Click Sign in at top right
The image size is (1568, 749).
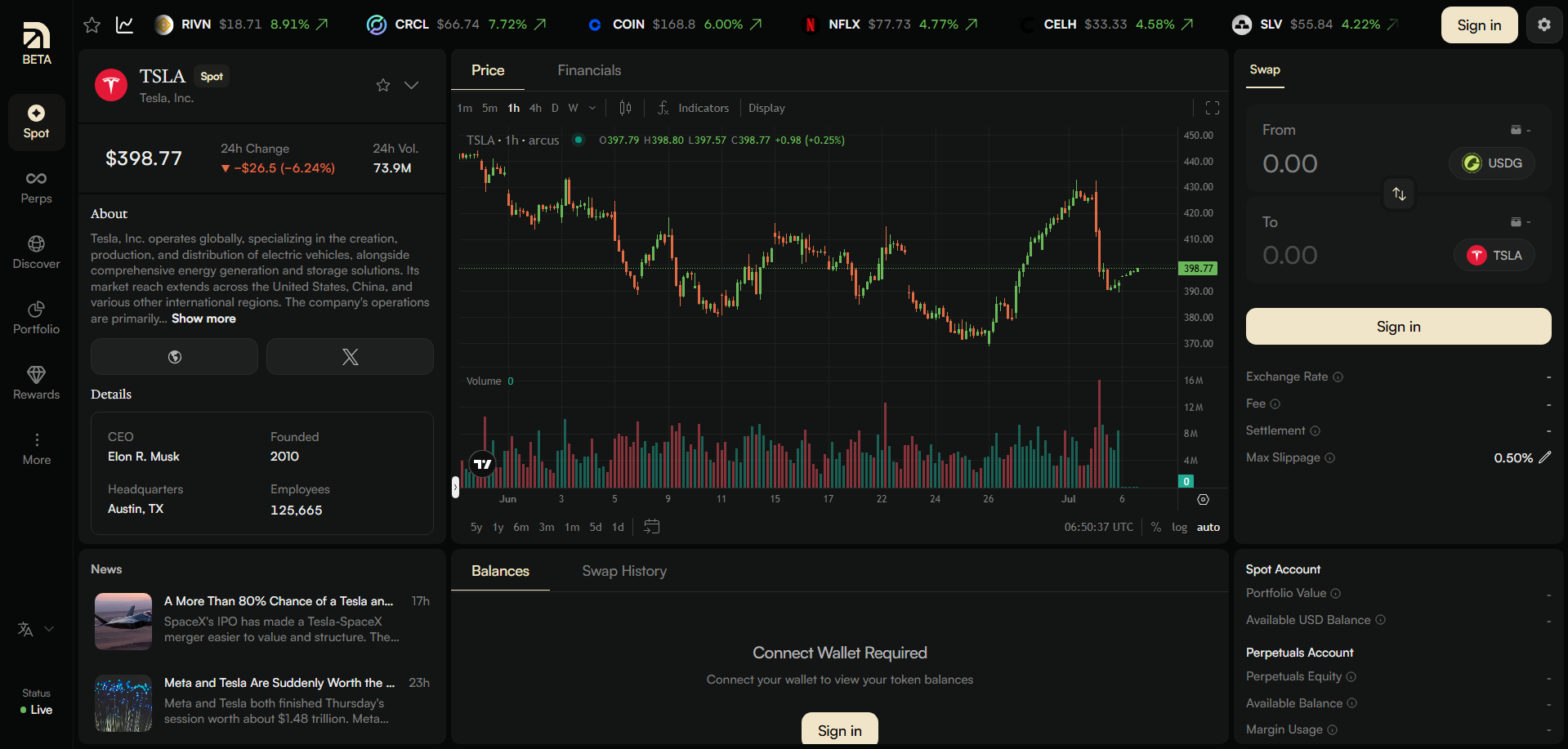(x=1479, y=25)
